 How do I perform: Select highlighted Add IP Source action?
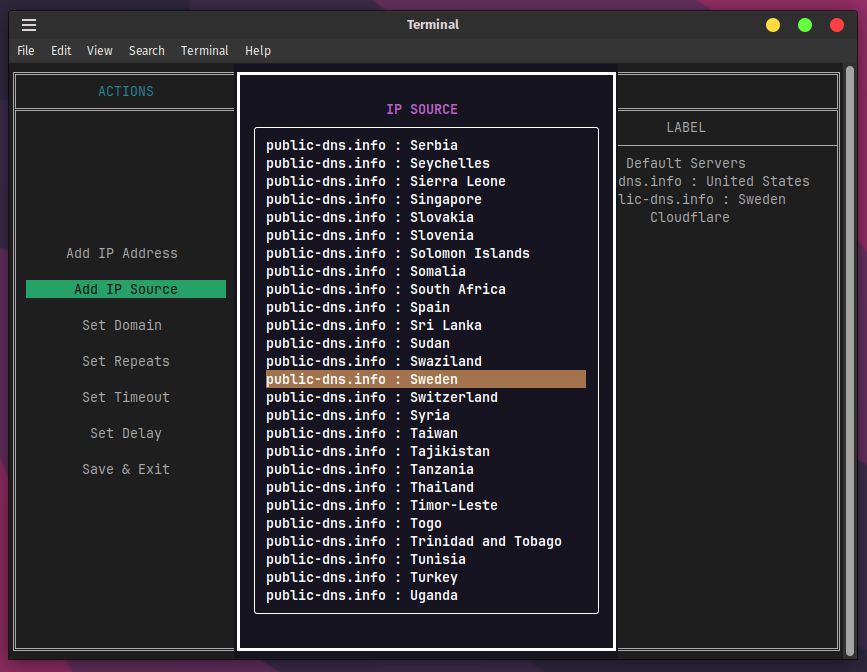tap(126, 289)
